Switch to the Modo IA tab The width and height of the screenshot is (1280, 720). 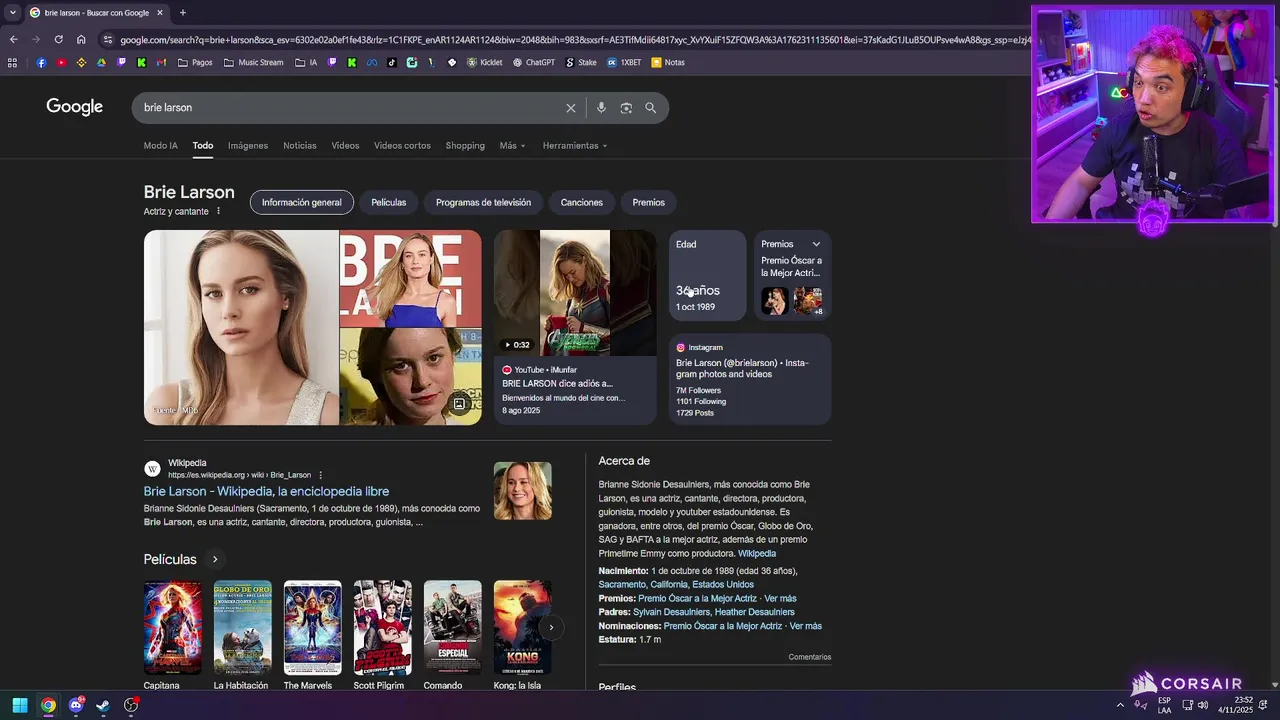(161, 146)
